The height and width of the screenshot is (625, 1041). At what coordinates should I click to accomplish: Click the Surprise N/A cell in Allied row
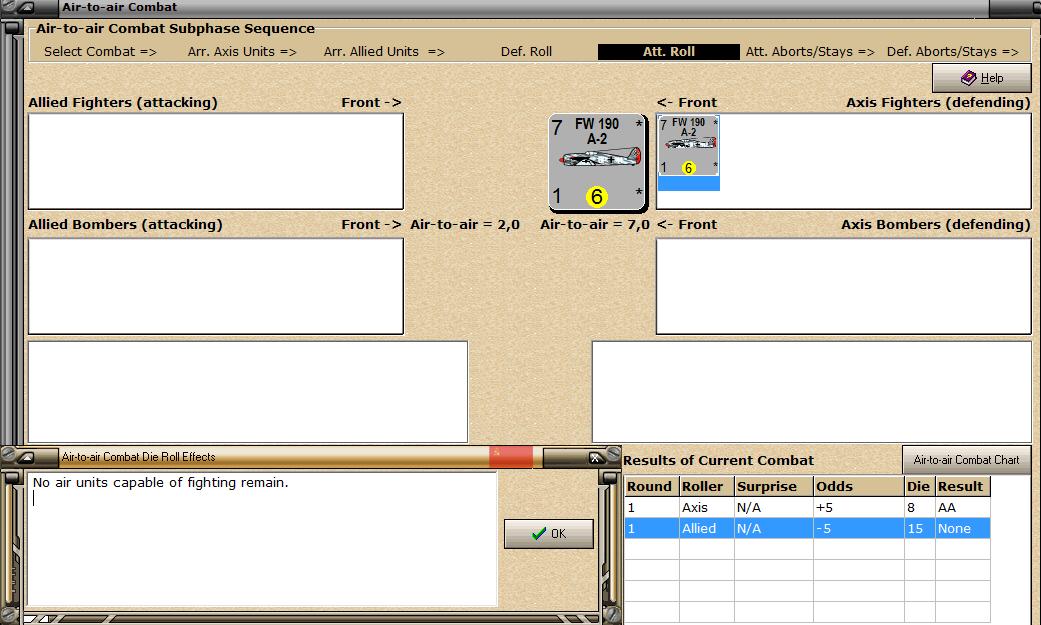pyautogui.click(x=773, y=529)
